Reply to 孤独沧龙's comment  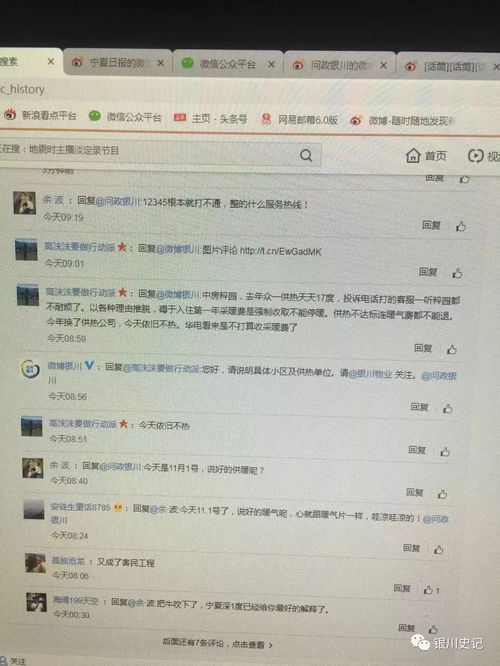coord(402,588)
